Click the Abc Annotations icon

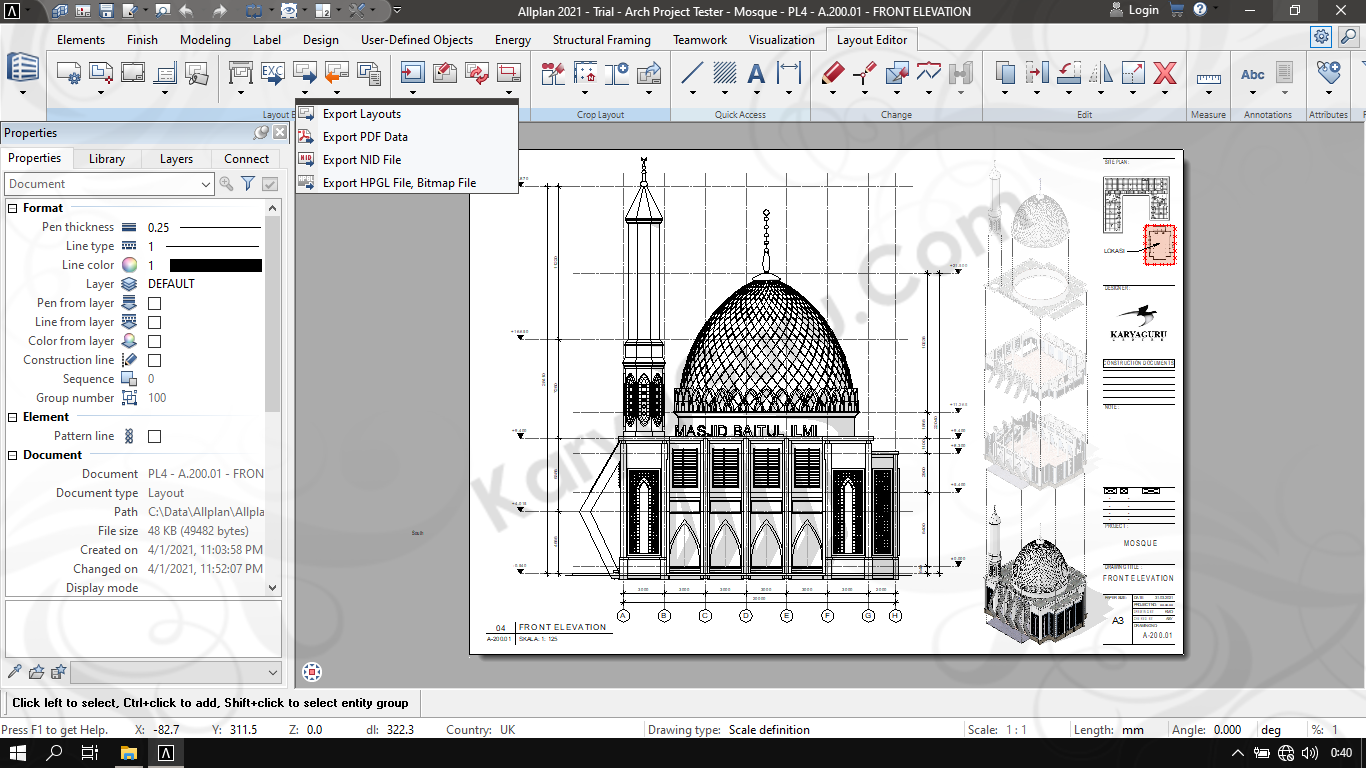tap(1253, 74)
